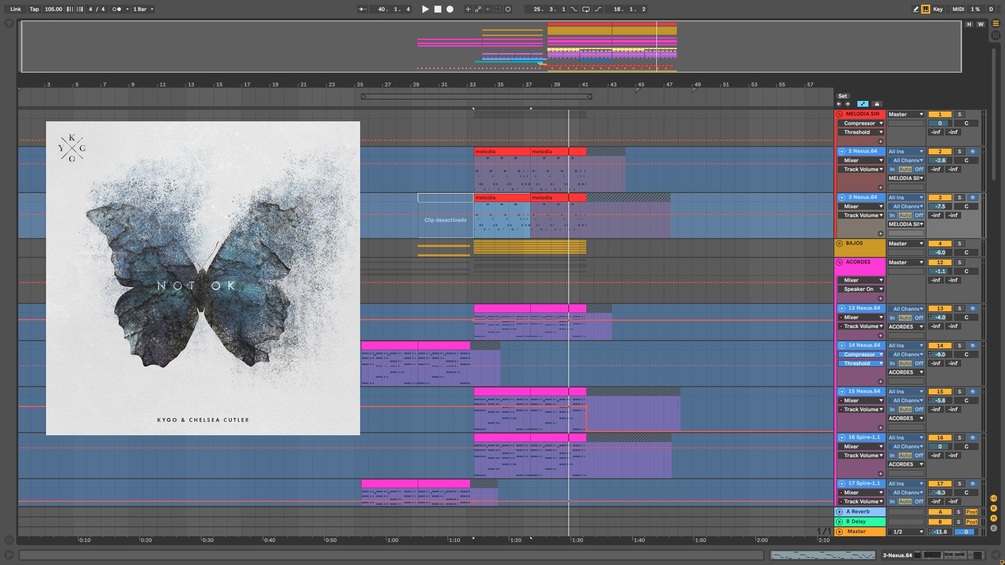1005x565 pixels.
Task: Add automation lane on MELODIA SIN track
Action: coord(880,141)
